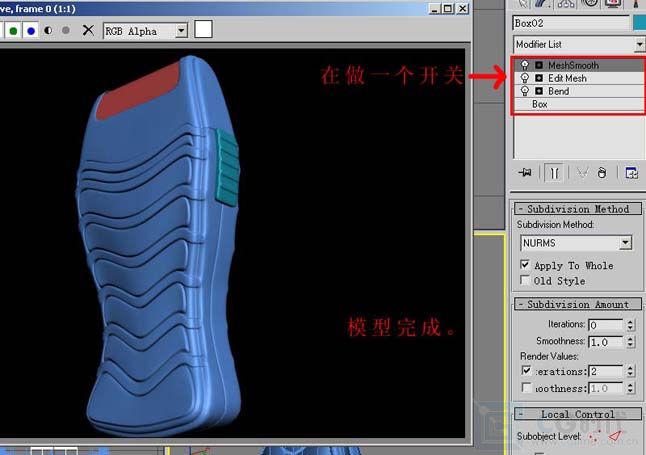646x455 pixels.
Task: Toggle the Render Values Iterations checkbox
Action: [526, 370]
